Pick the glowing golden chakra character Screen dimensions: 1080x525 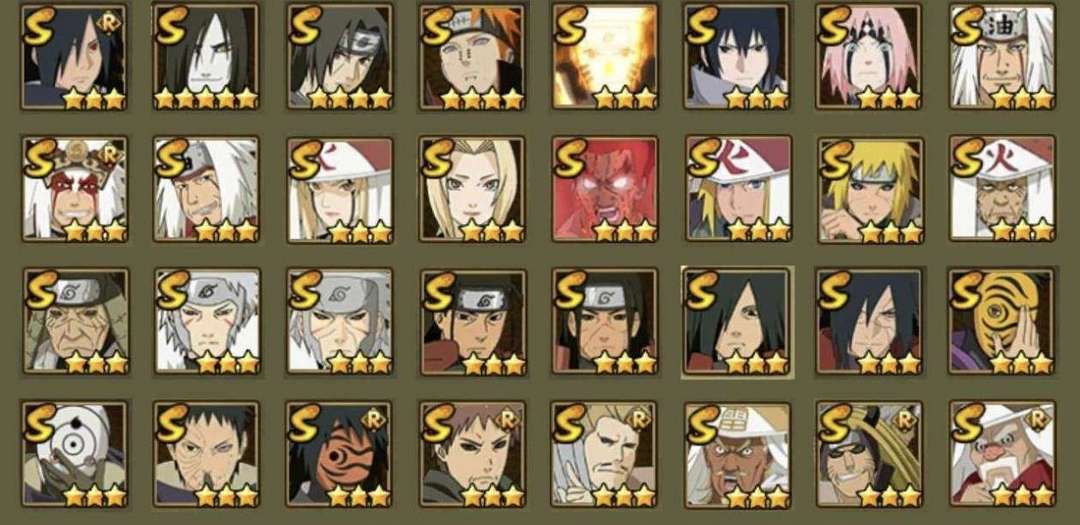click(605, 56)
